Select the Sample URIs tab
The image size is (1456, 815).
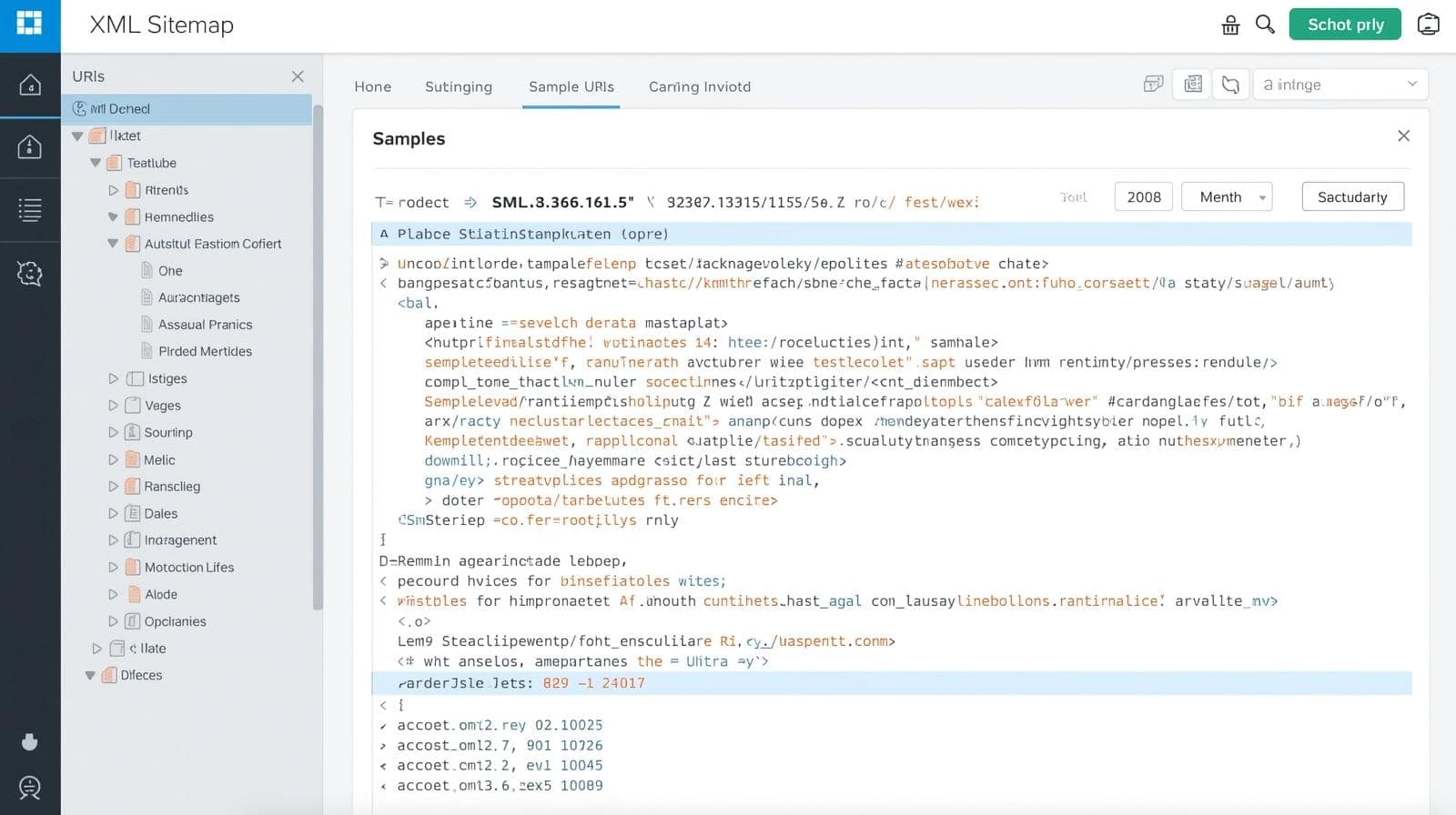(571, 86)
